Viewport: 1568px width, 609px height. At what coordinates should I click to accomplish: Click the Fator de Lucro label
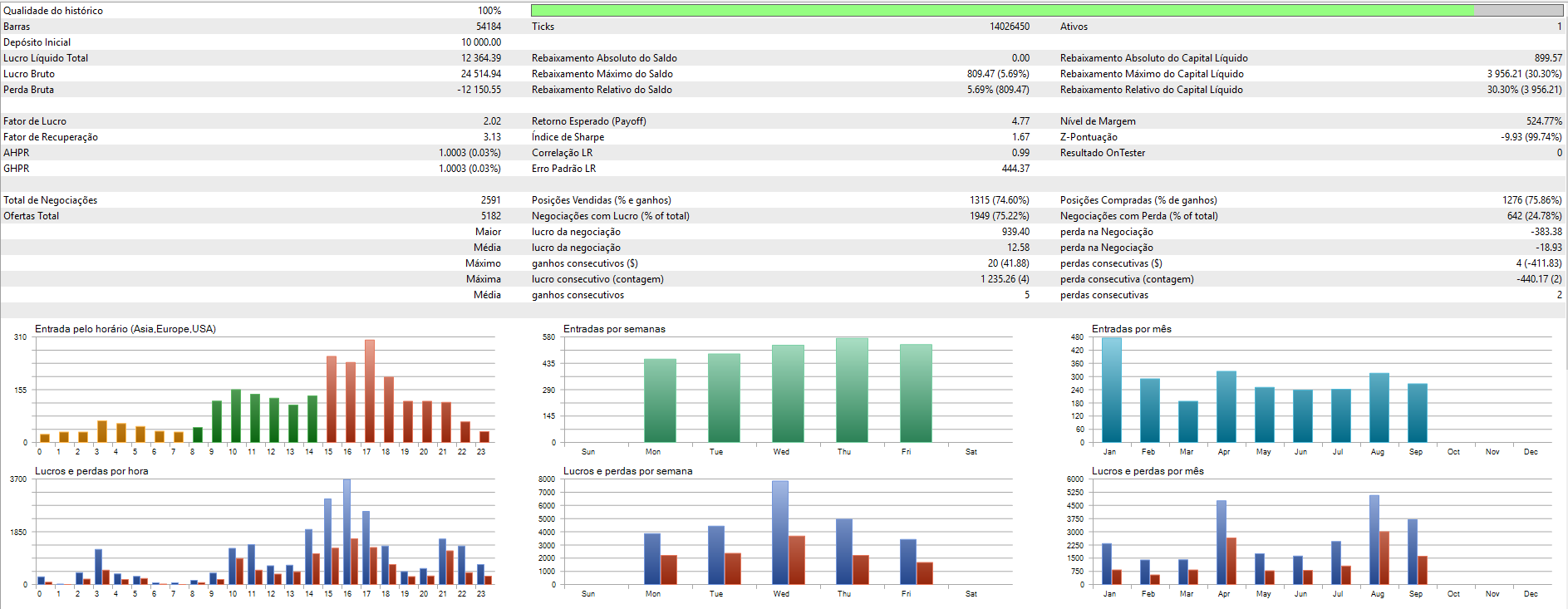35,121
